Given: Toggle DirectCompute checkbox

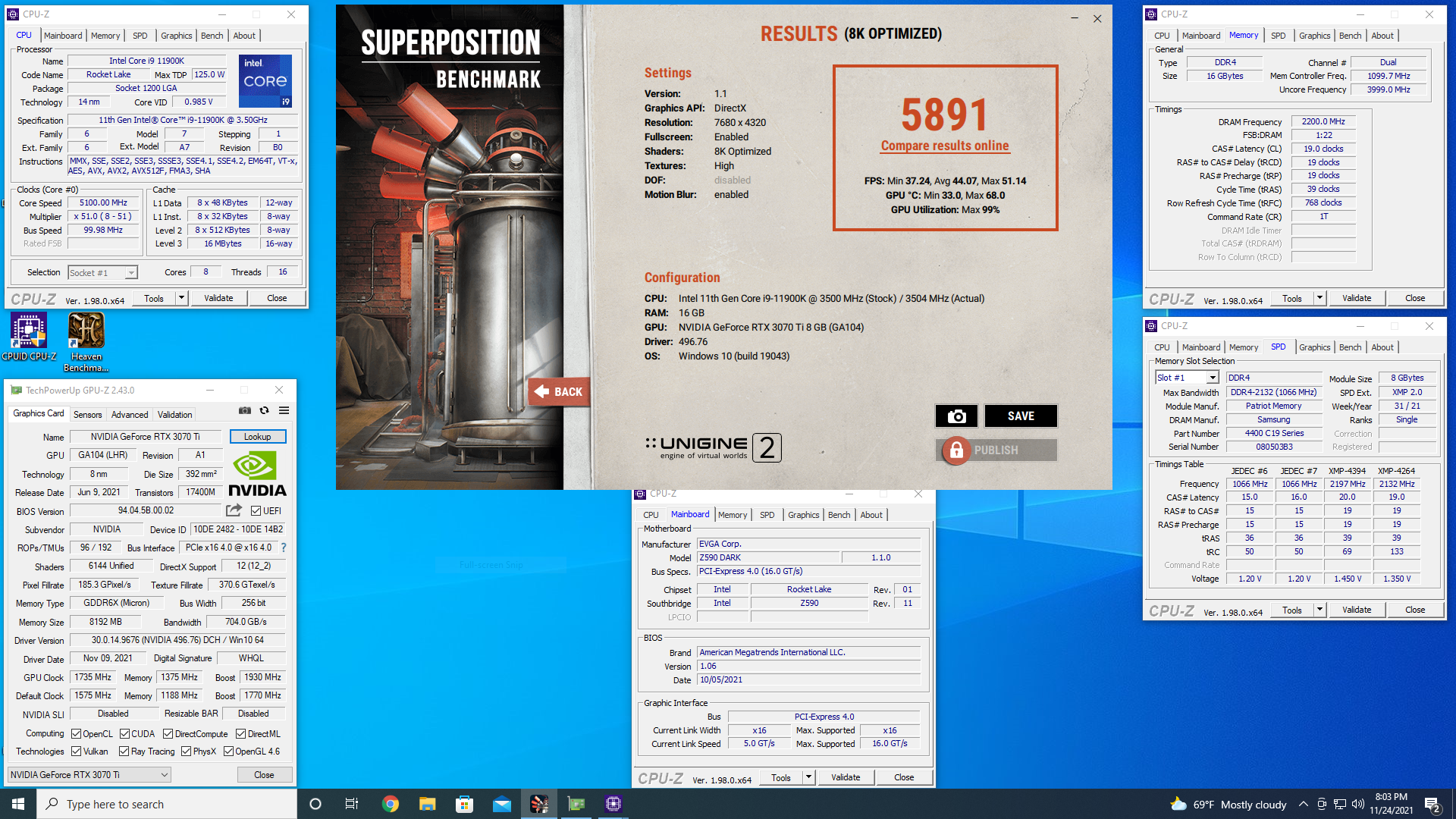Looking at the screenshot, I should (x=168, y=733).
